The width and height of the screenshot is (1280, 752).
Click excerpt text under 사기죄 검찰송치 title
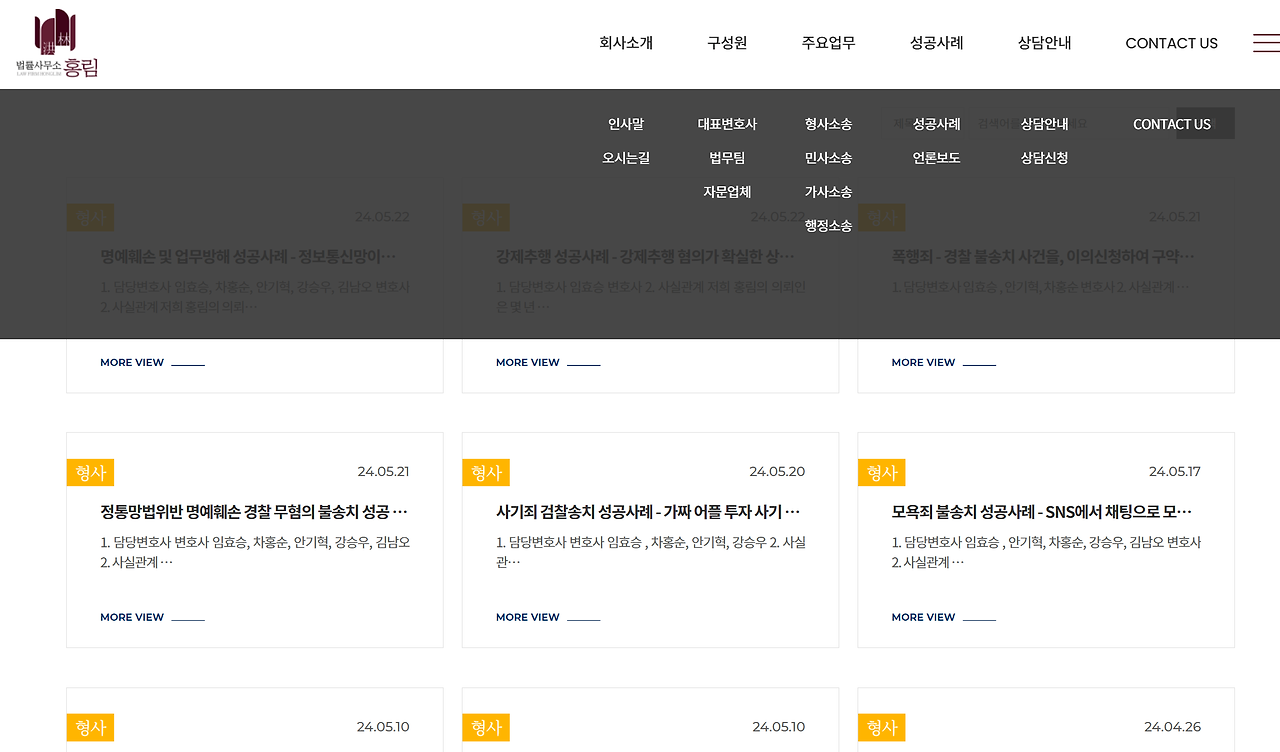click(x=651, y=552)
